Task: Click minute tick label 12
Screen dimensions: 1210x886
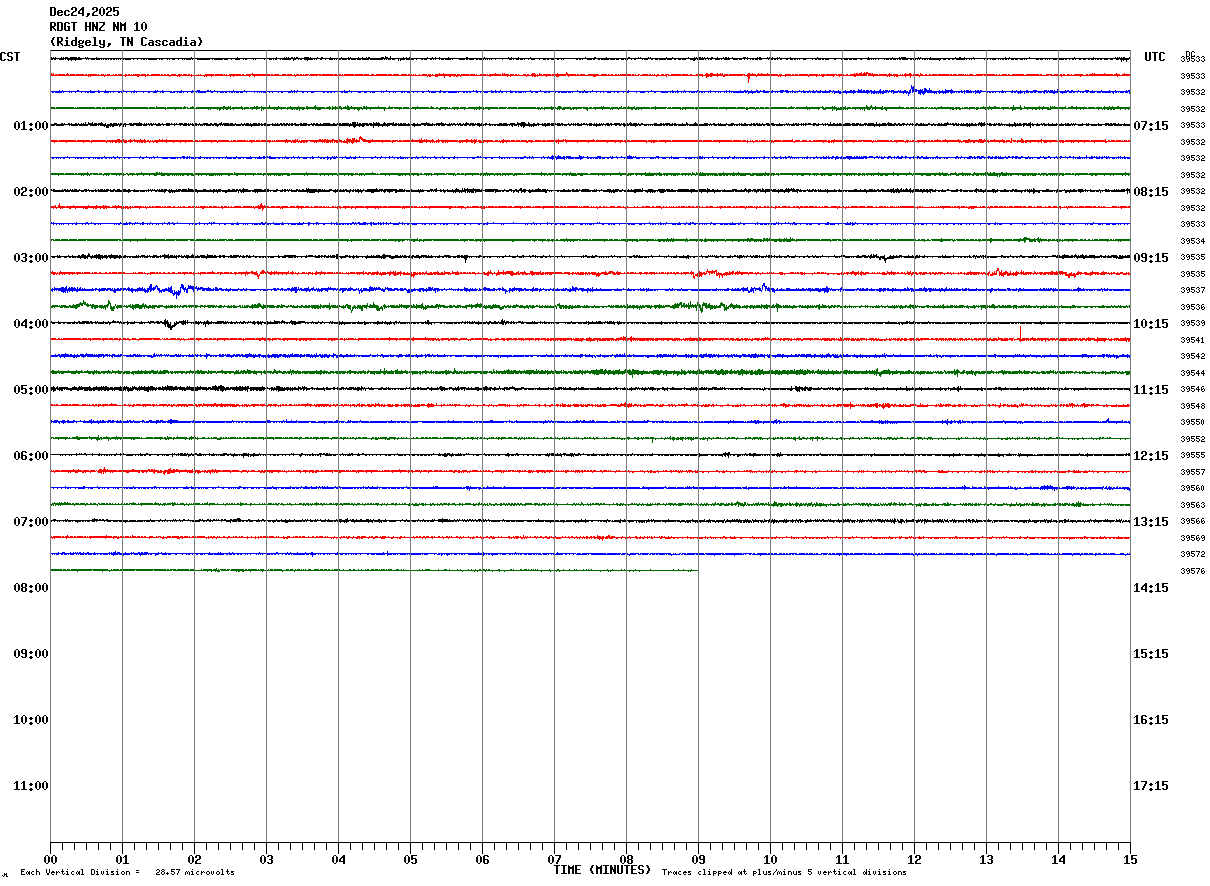Action: point(914,859)
